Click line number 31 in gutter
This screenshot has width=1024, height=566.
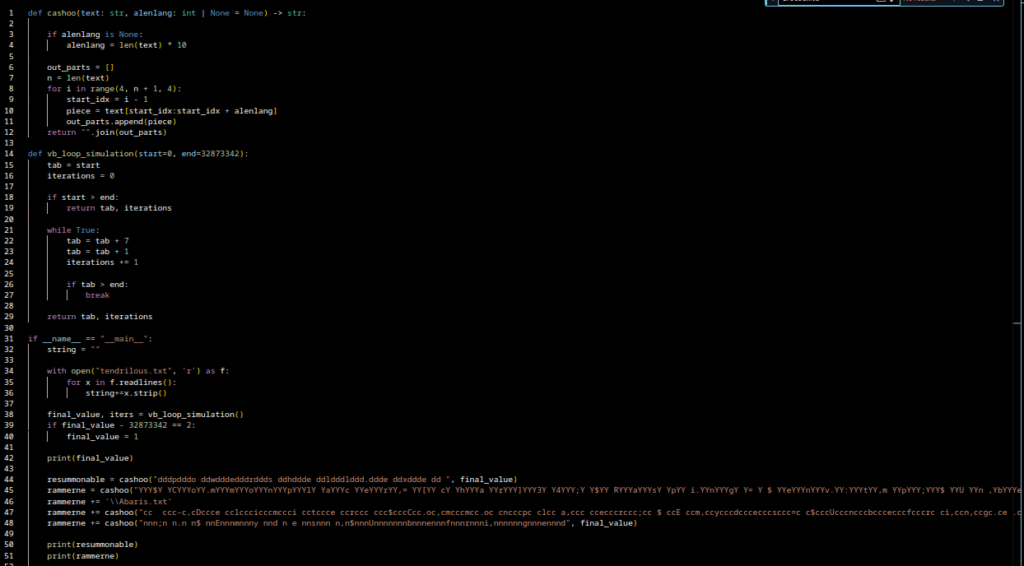(10, 338)
